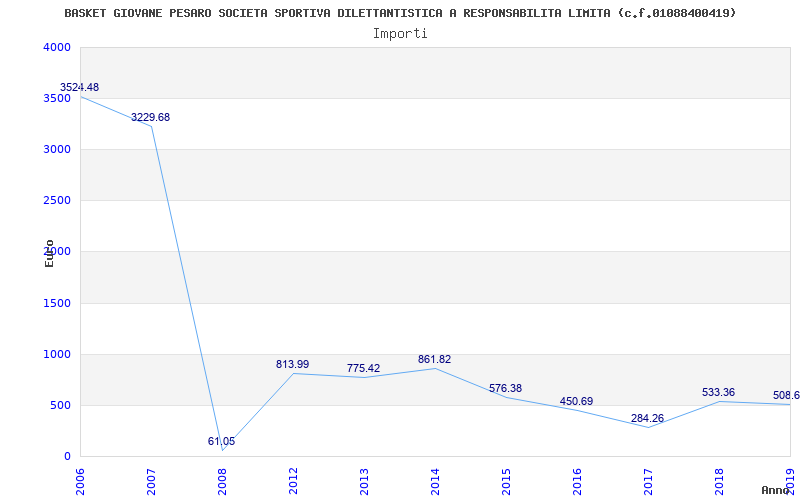Viewport: 800px width, 500px height.
Task: Click the x-axis year 2007 label
Action: pos(151,482)
